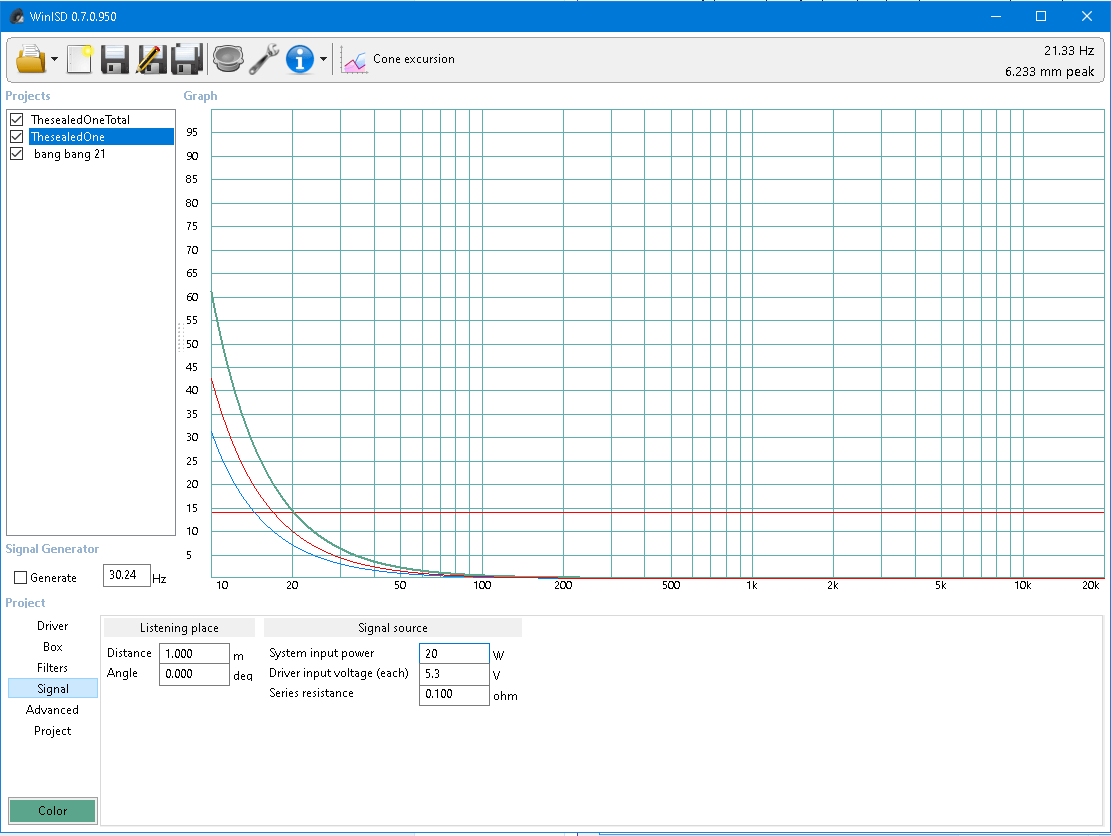Click the WinISD title bar app icon
This screenshot has height=836, width=1111.
point(16,16)
